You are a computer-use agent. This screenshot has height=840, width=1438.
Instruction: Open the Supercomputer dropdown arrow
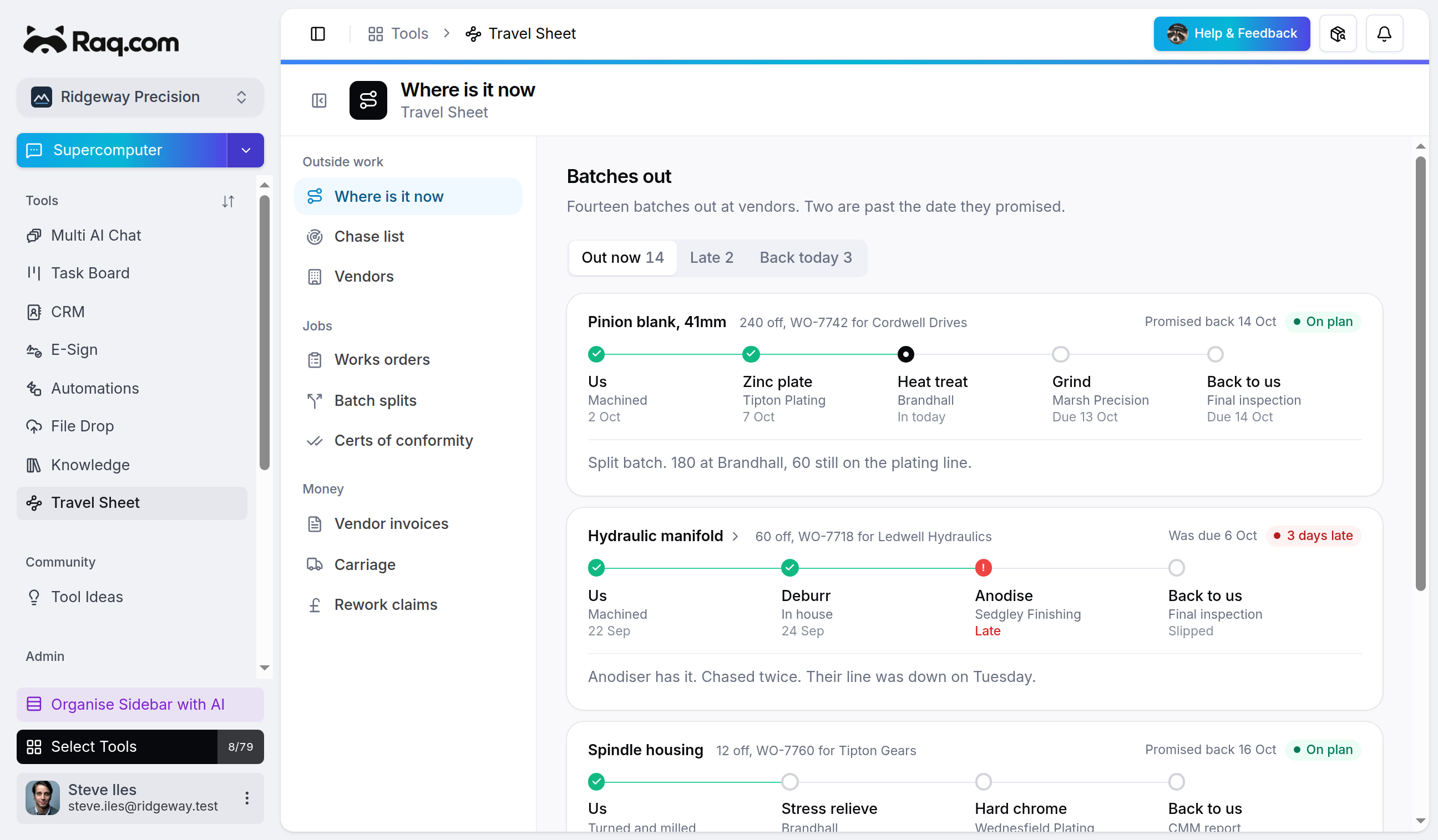coord(246,150)
